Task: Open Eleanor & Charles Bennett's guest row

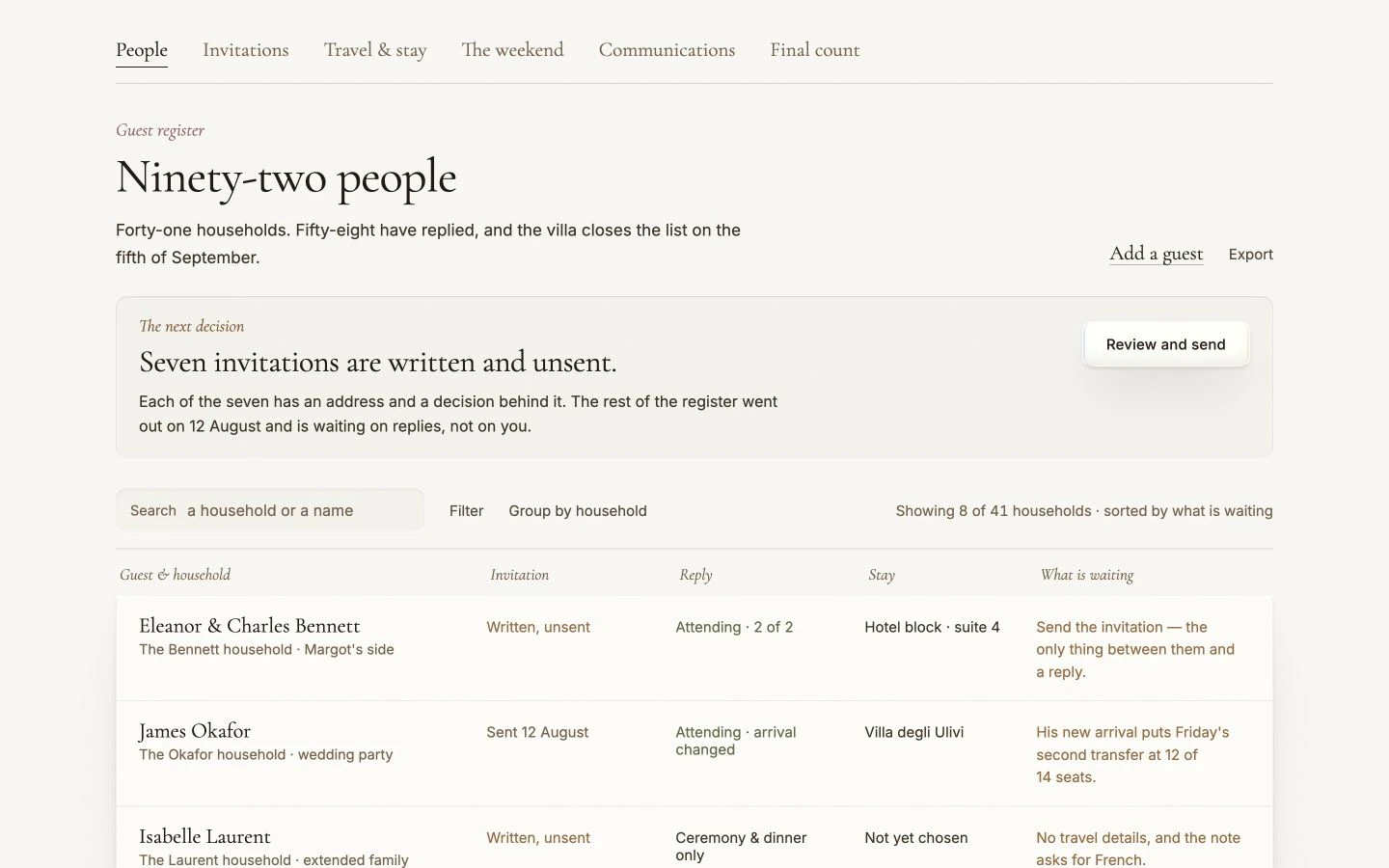Action: click(694, 648)
